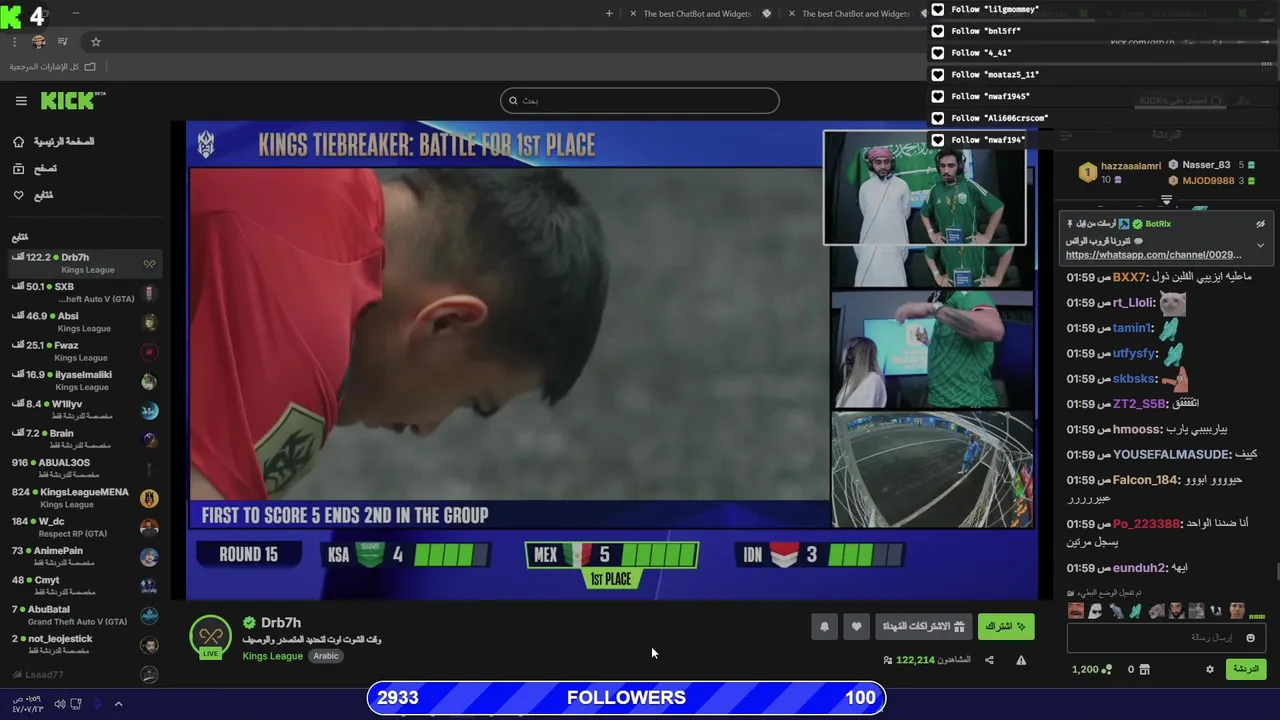Expand the pinned message chevron
The height and width of the screenshot is (720, 1280).
point(1260,245)
